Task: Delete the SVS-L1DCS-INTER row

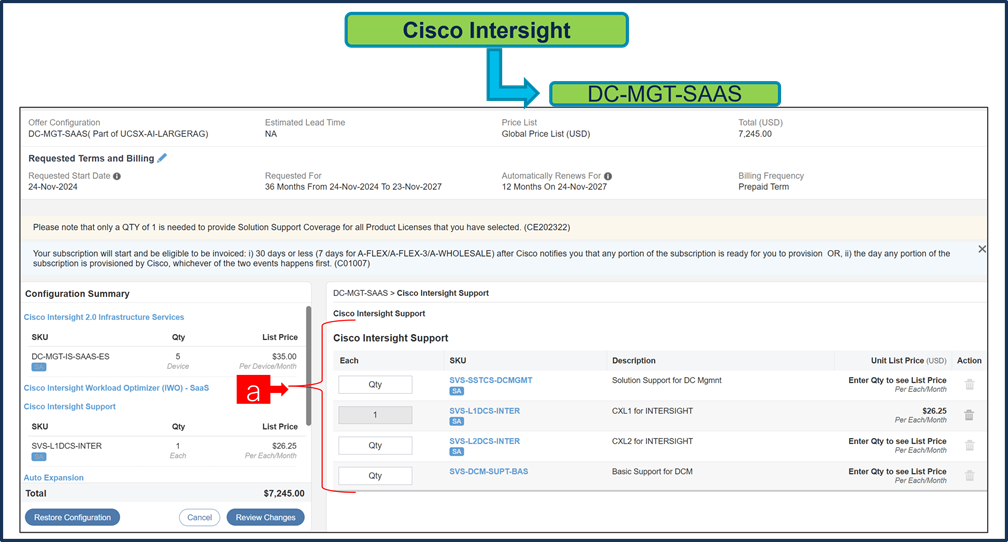Action: coord(969,415)
